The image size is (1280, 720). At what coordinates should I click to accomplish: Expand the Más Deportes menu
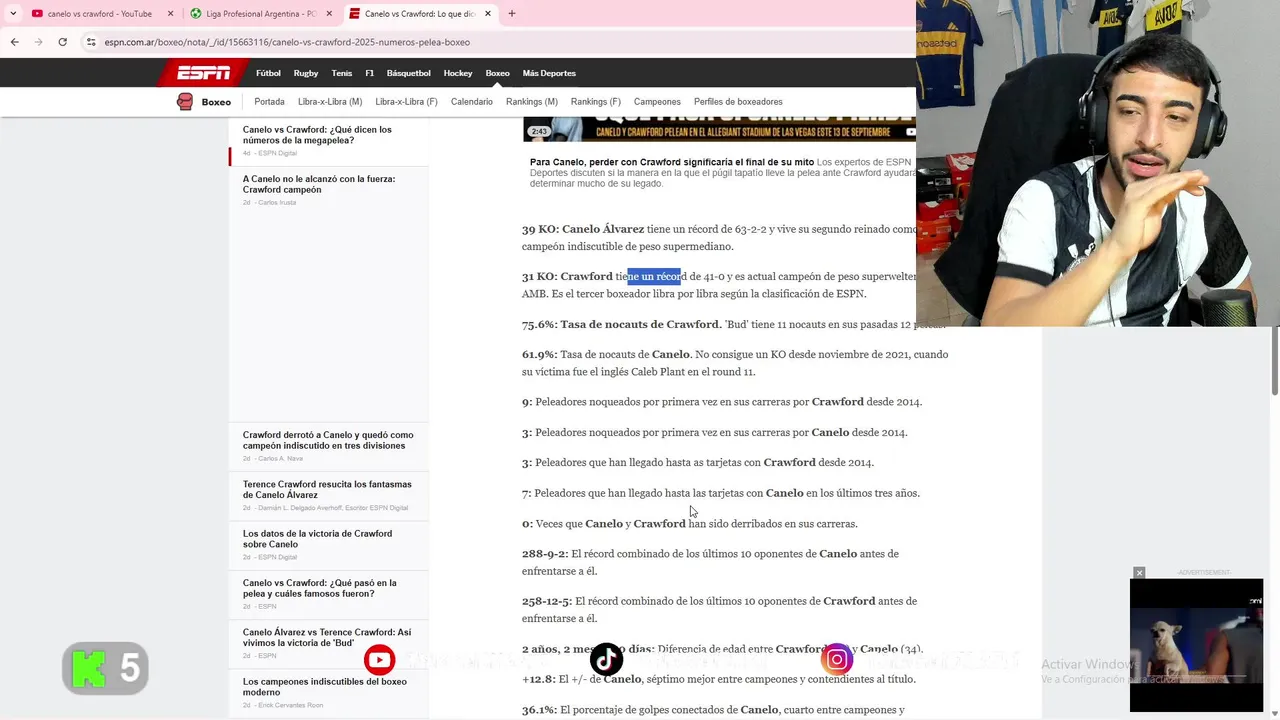549,73
